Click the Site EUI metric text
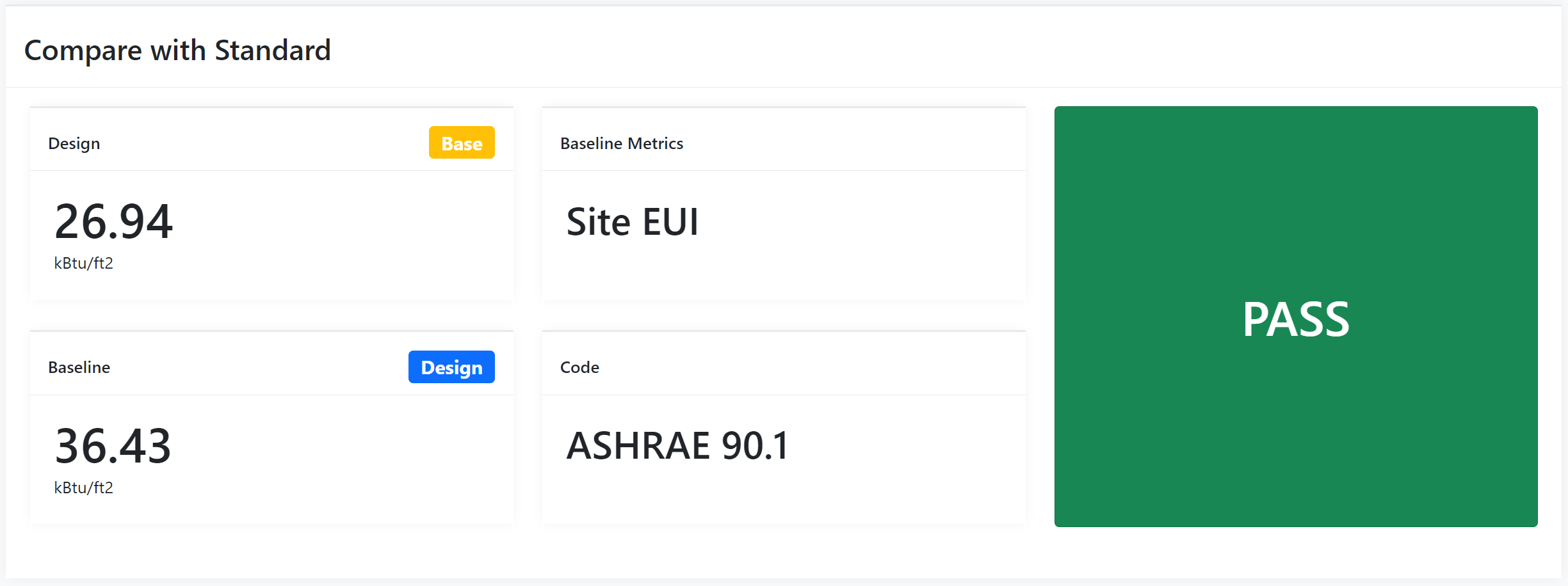Screen dimensions: 1568x586 [633, 222]
